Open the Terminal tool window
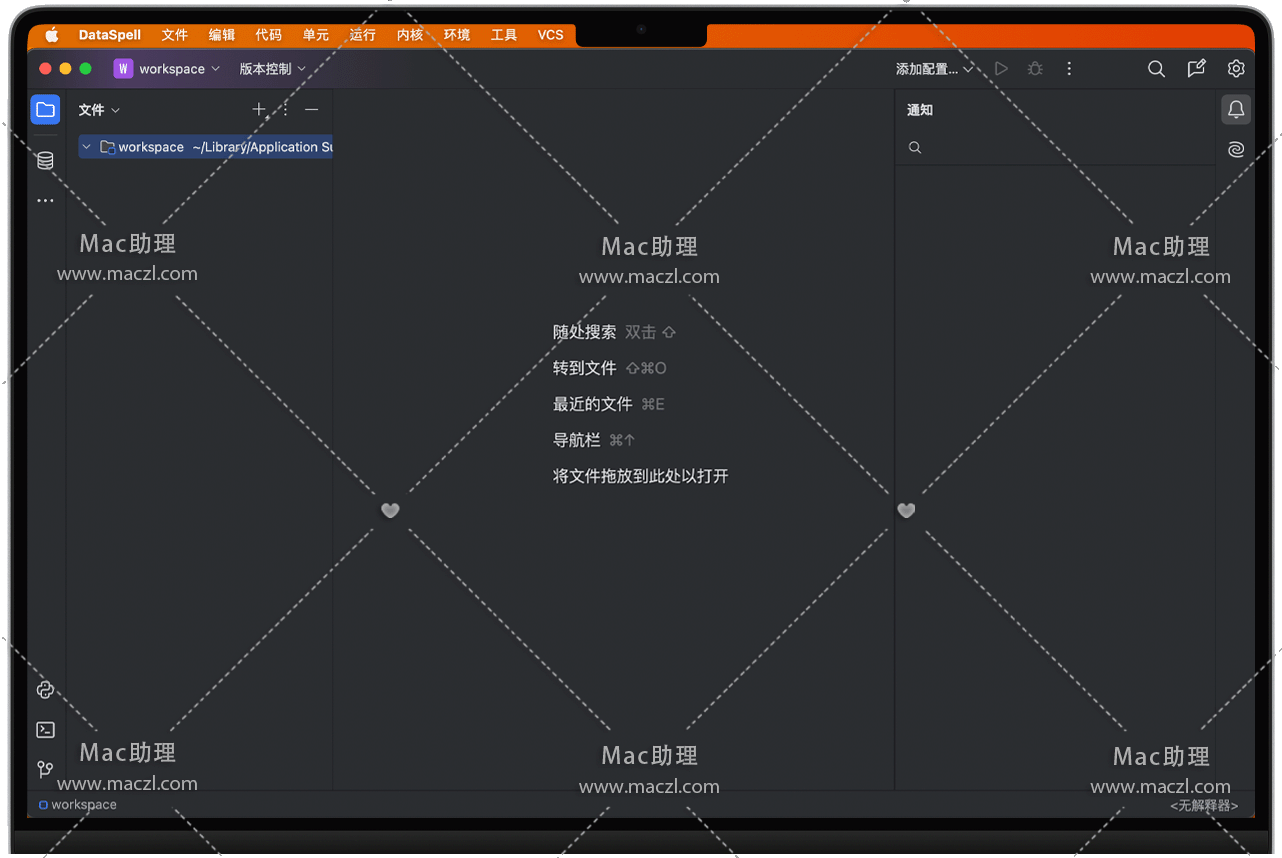The height and width of the screenshot is (858, 1282). tap(45, 730)
